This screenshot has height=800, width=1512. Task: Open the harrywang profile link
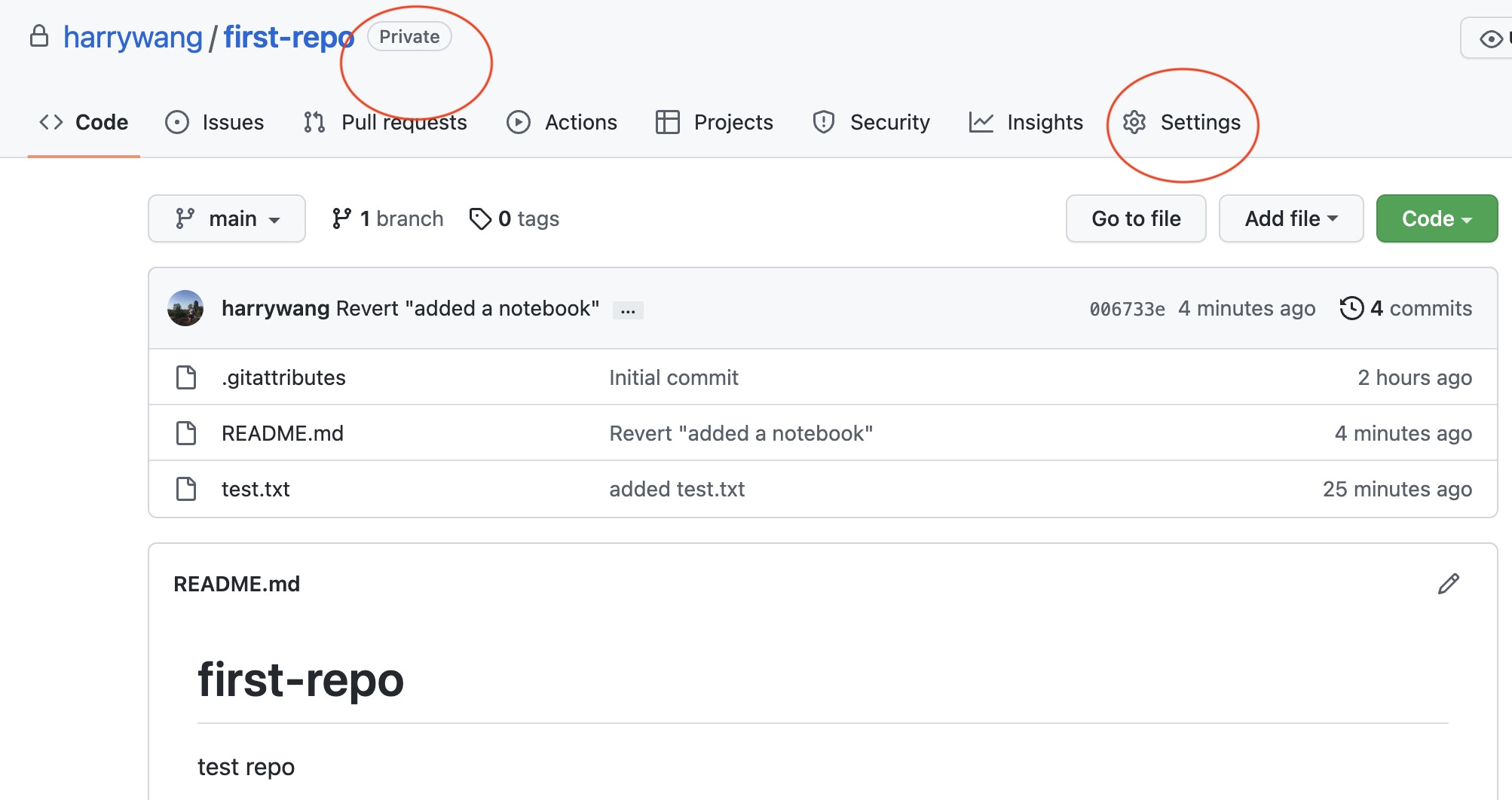(133, 37)
